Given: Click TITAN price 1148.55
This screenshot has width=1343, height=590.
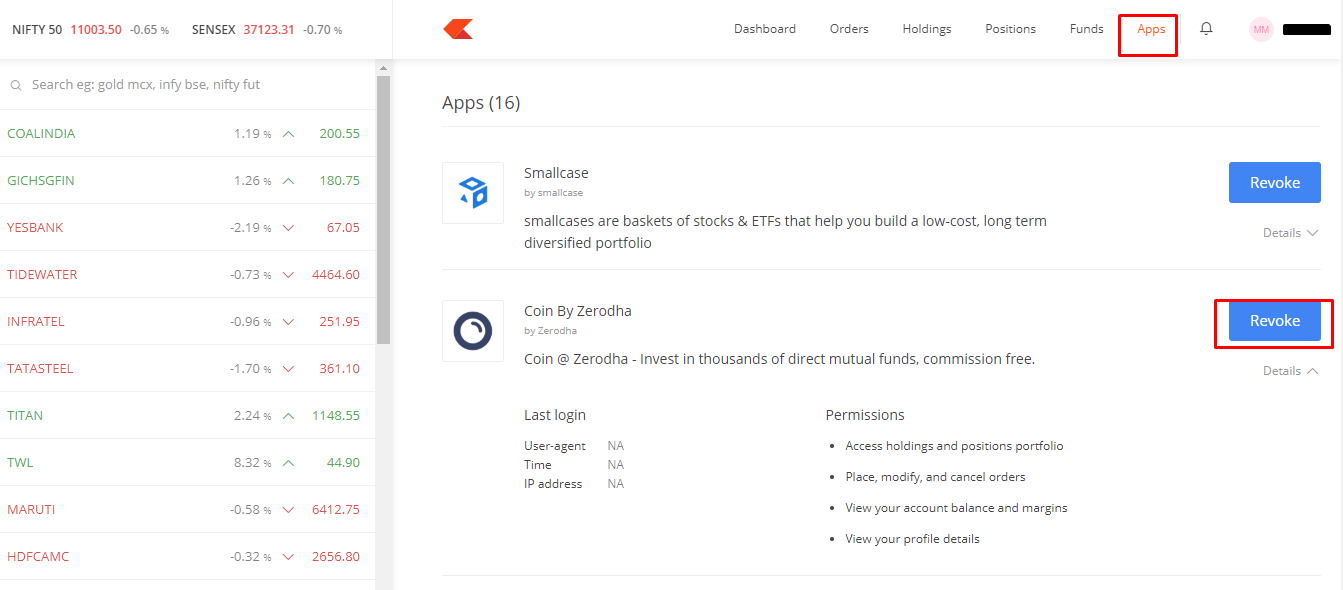Looking at the screenshot, I should (x=336, y=416).
